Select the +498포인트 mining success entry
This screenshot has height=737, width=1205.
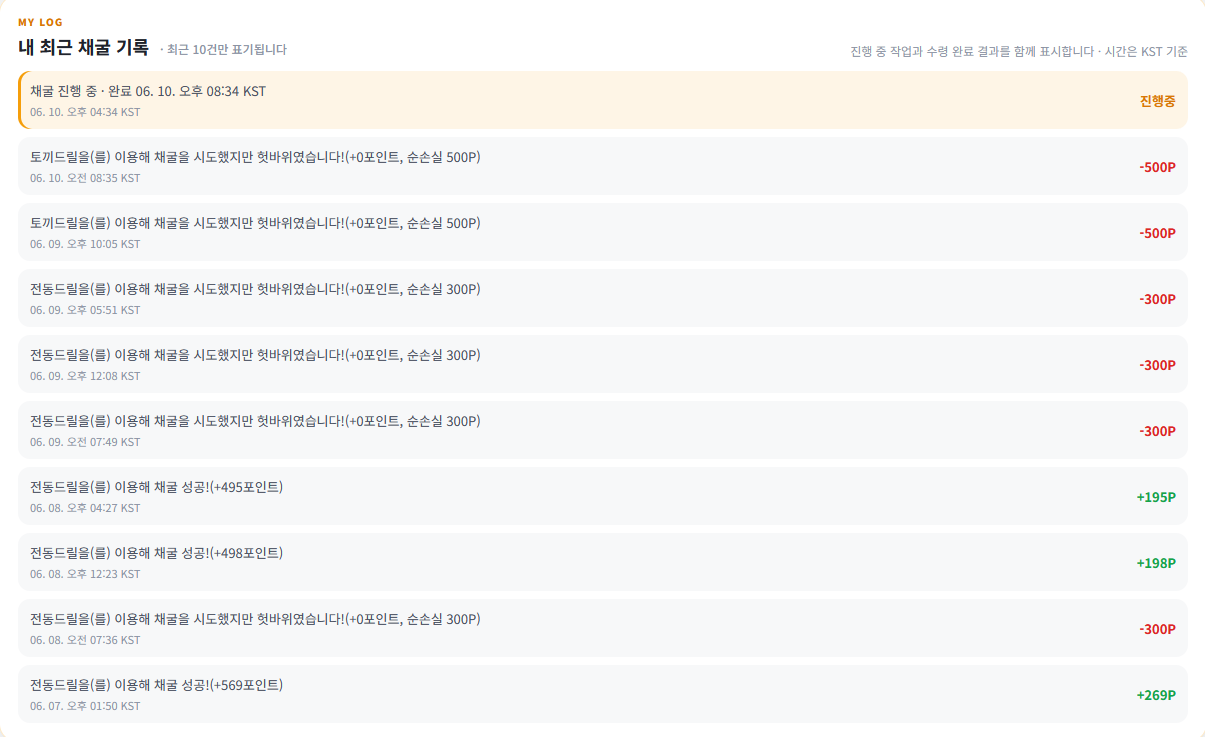click(x=603, y=562)
